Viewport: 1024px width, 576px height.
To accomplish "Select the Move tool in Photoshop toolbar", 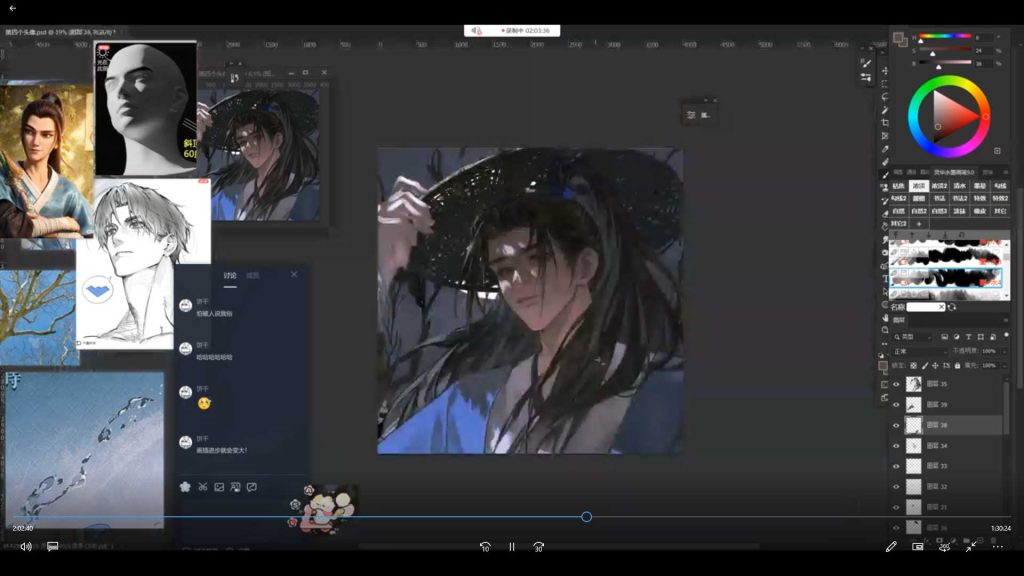I will tap(885, 71).
